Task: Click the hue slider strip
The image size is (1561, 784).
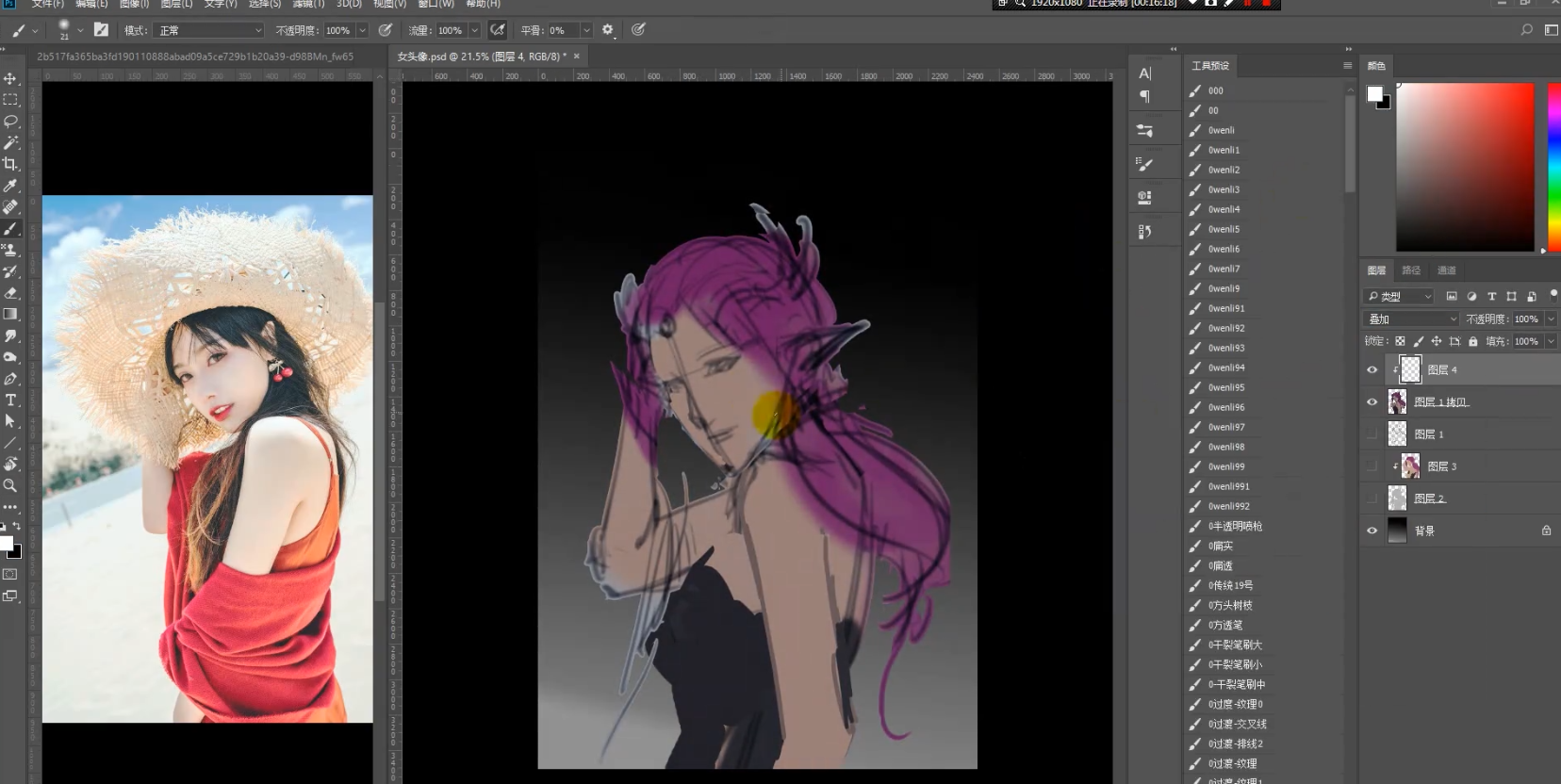Action: [x=1554, y=167]
